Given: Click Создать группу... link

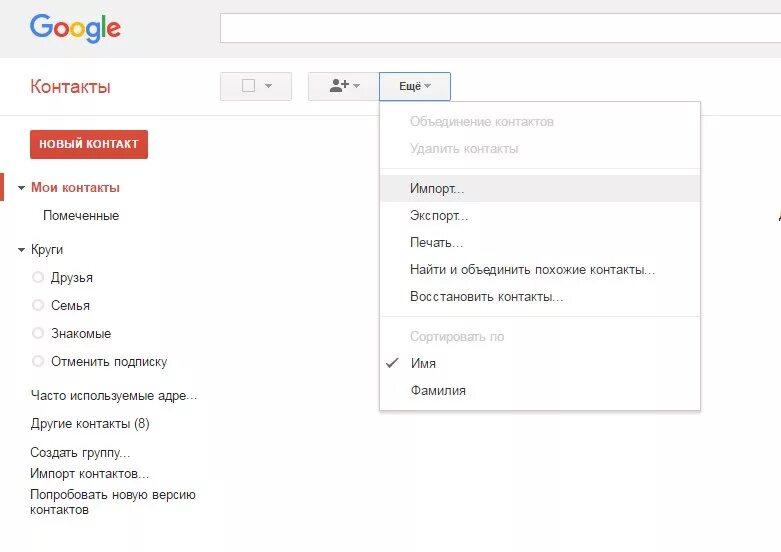Looking at the screenshot, I should tap(80, 452).
